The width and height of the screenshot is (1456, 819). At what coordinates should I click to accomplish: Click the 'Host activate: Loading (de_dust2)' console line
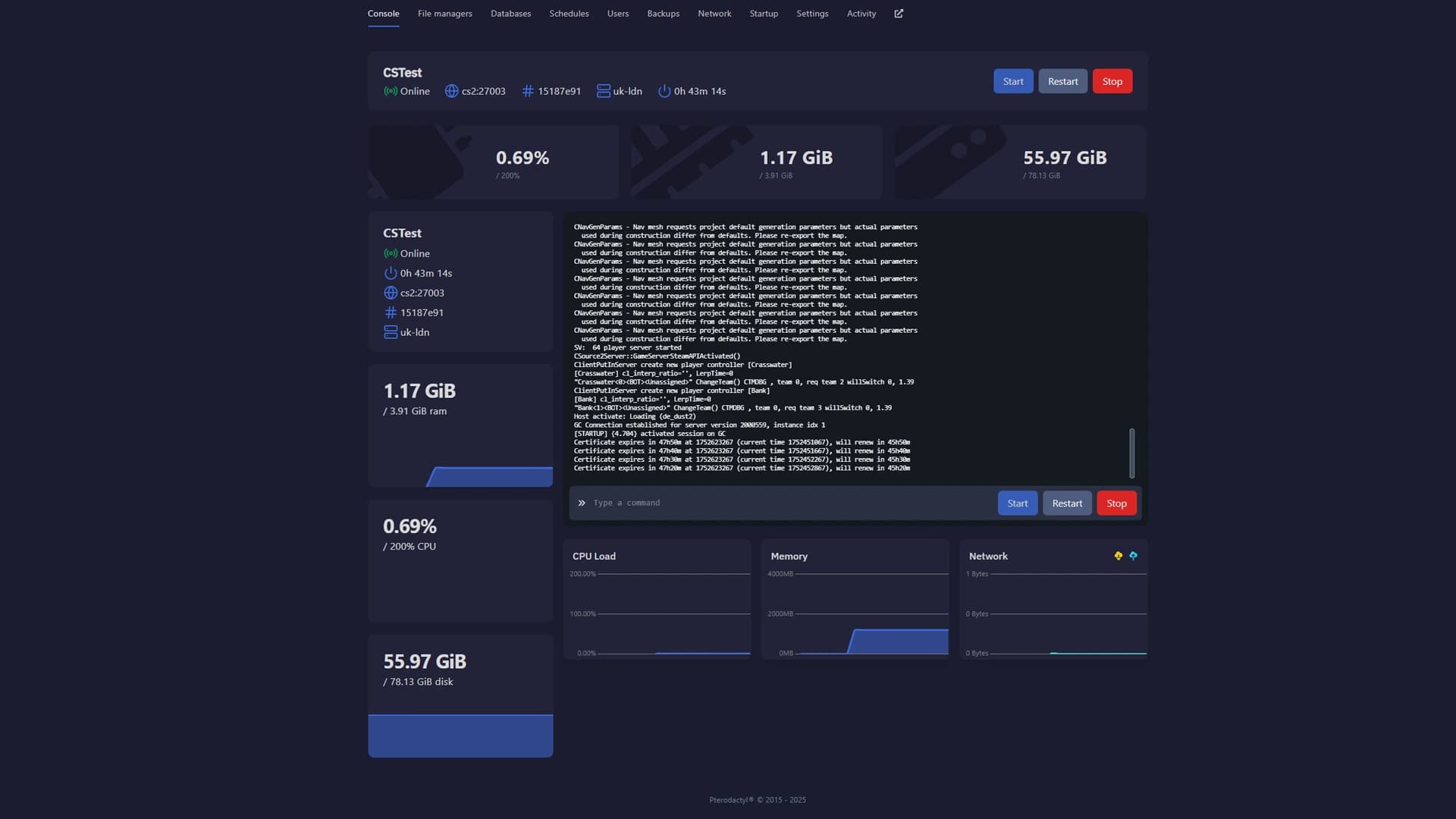pos(635,416)
